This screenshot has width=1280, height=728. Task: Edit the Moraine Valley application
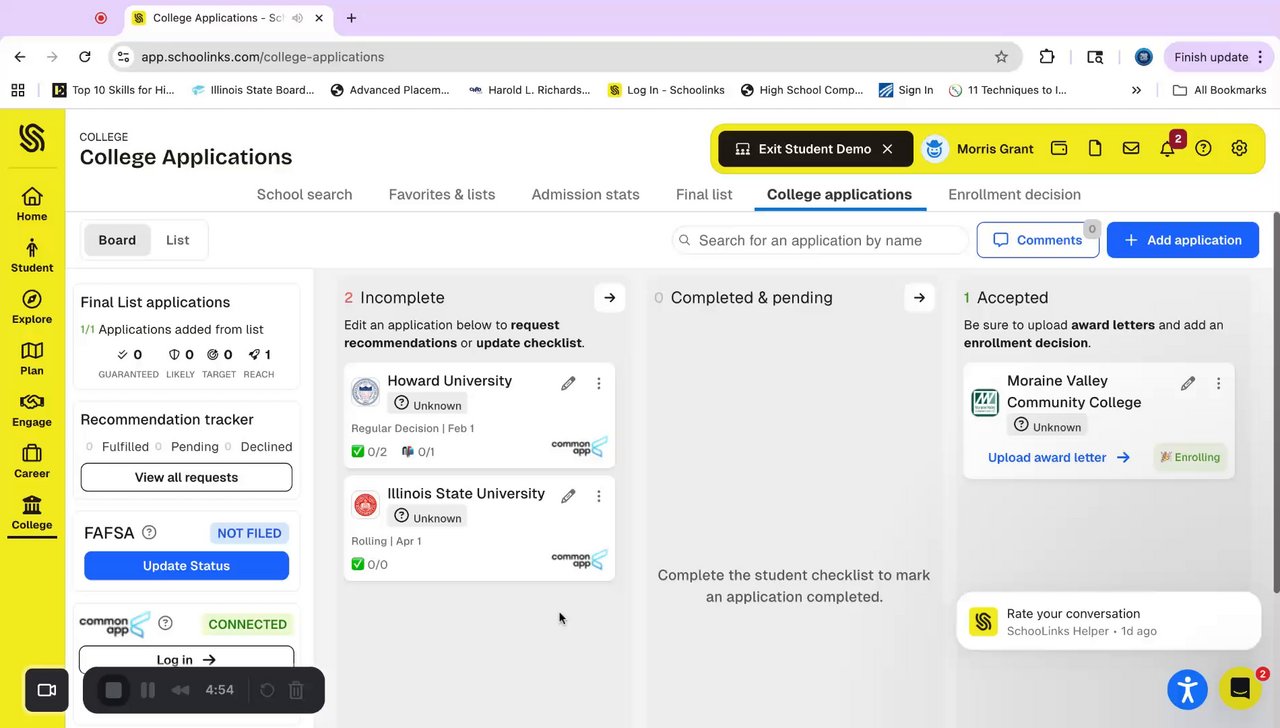click(1188, 383)
